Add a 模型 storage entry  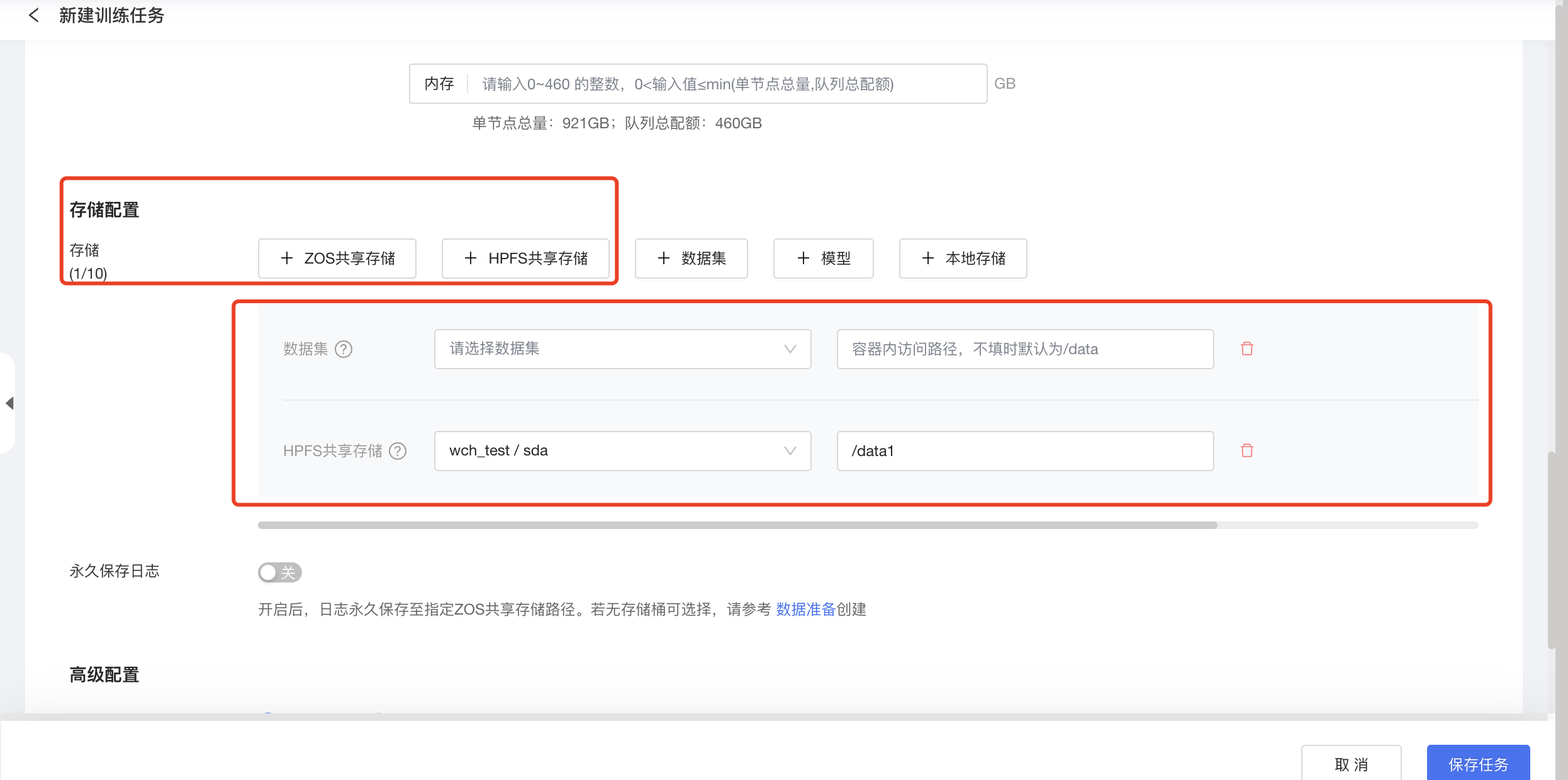tap(824, 259)
